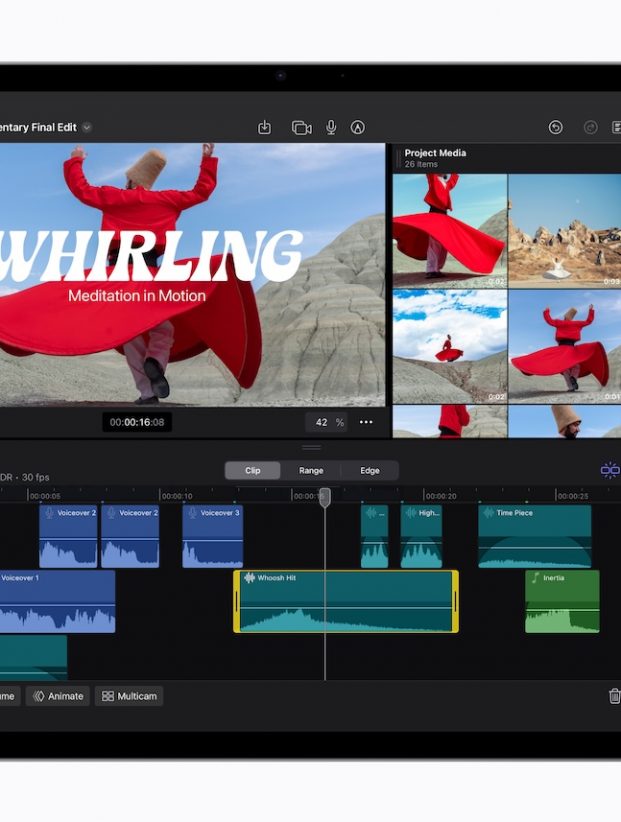Switch selection mode to Range
Image resolution: width=621 pixels, height=822 pixels.
coord(311,471)
